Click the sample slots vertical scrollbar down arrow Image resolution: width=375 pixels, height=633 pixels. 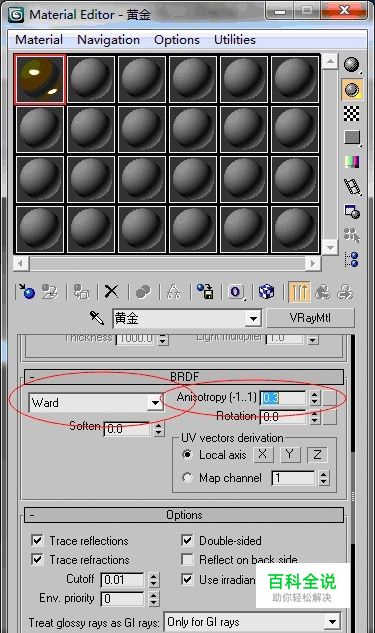tap(330, 247)
